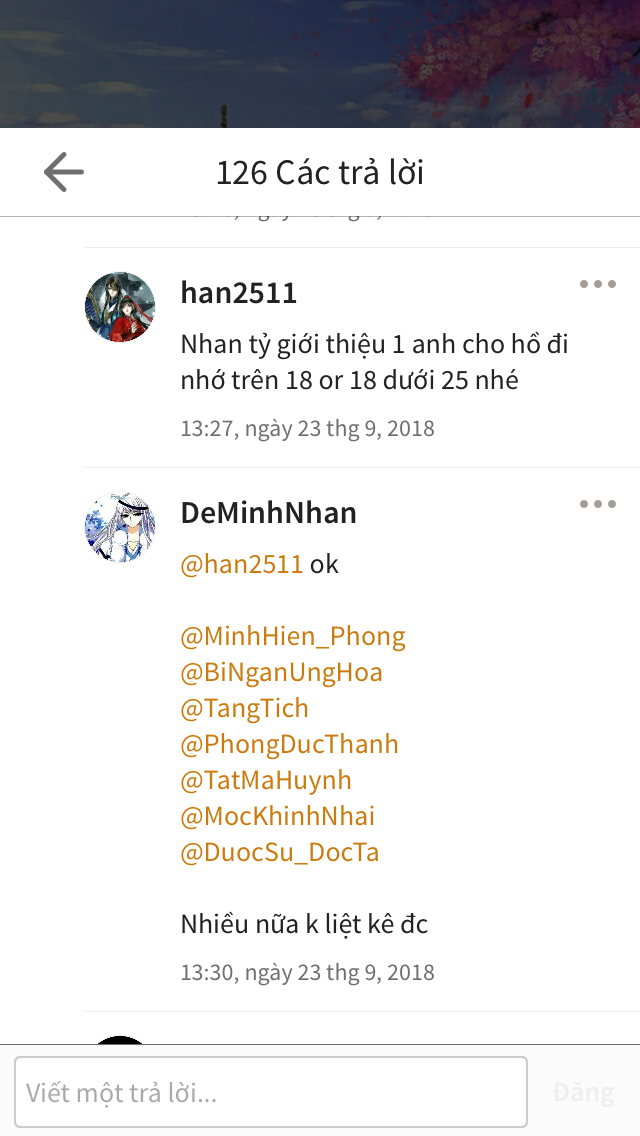This screenshot has width=640, height=1136.
Task: Tap the '126 Các trả lời' header title
Action: point(320,172)
